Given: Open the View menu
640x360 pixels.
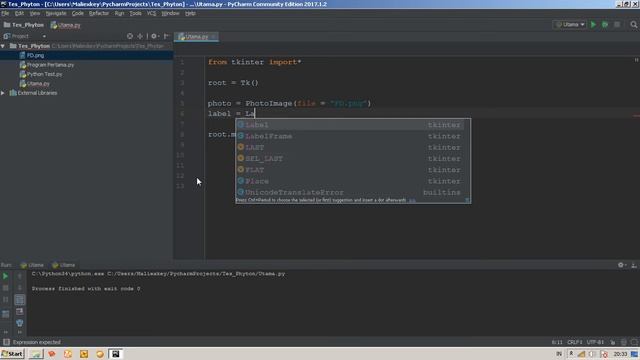Looking at the screenshot, I should [35, 13].
